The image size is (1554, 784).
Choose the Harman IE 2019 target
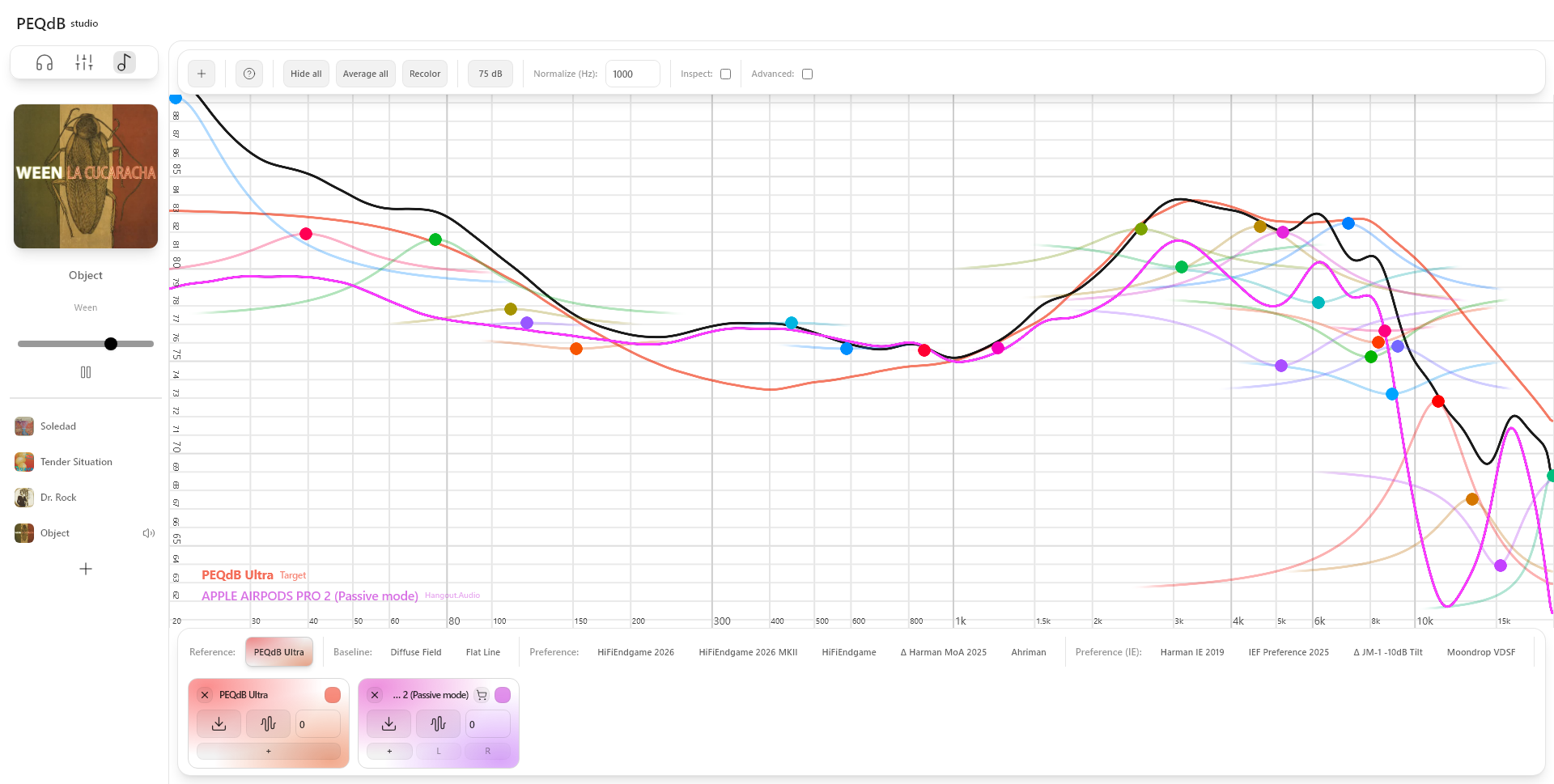pos(1192,652)
